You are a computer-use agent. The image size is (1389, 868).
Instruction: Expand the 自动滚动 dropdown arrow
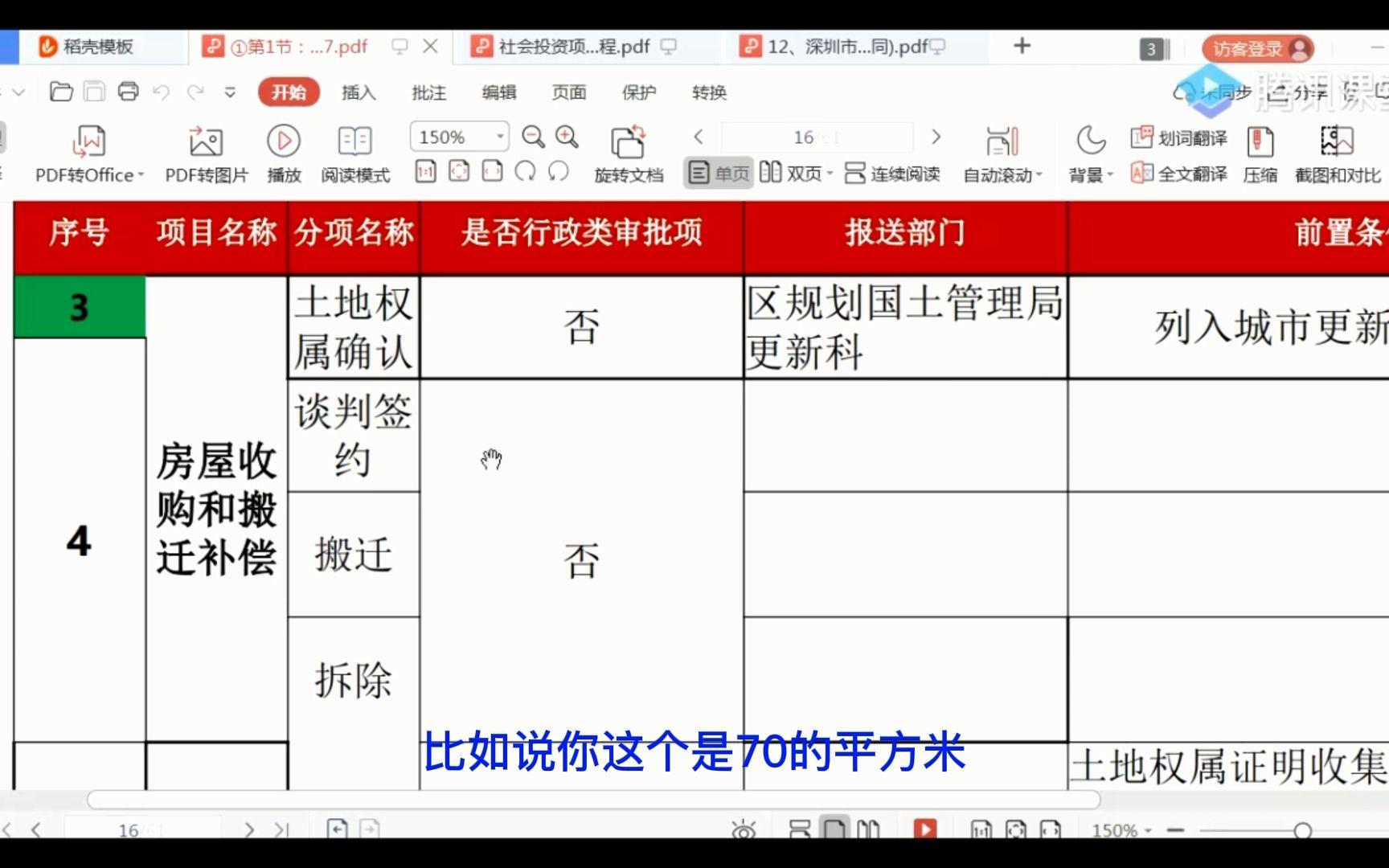(1039, 175)
